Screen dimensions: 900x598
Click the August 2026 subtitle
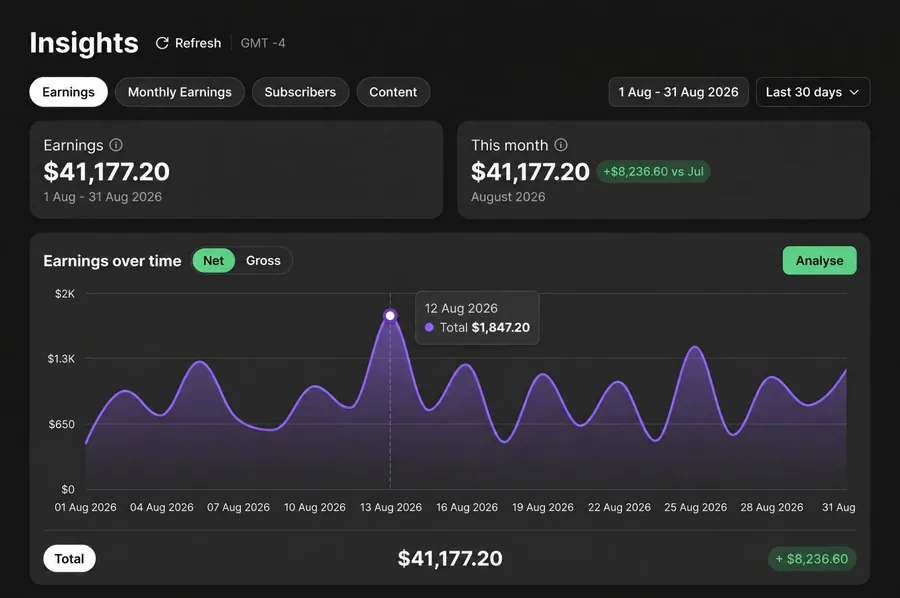508,197
